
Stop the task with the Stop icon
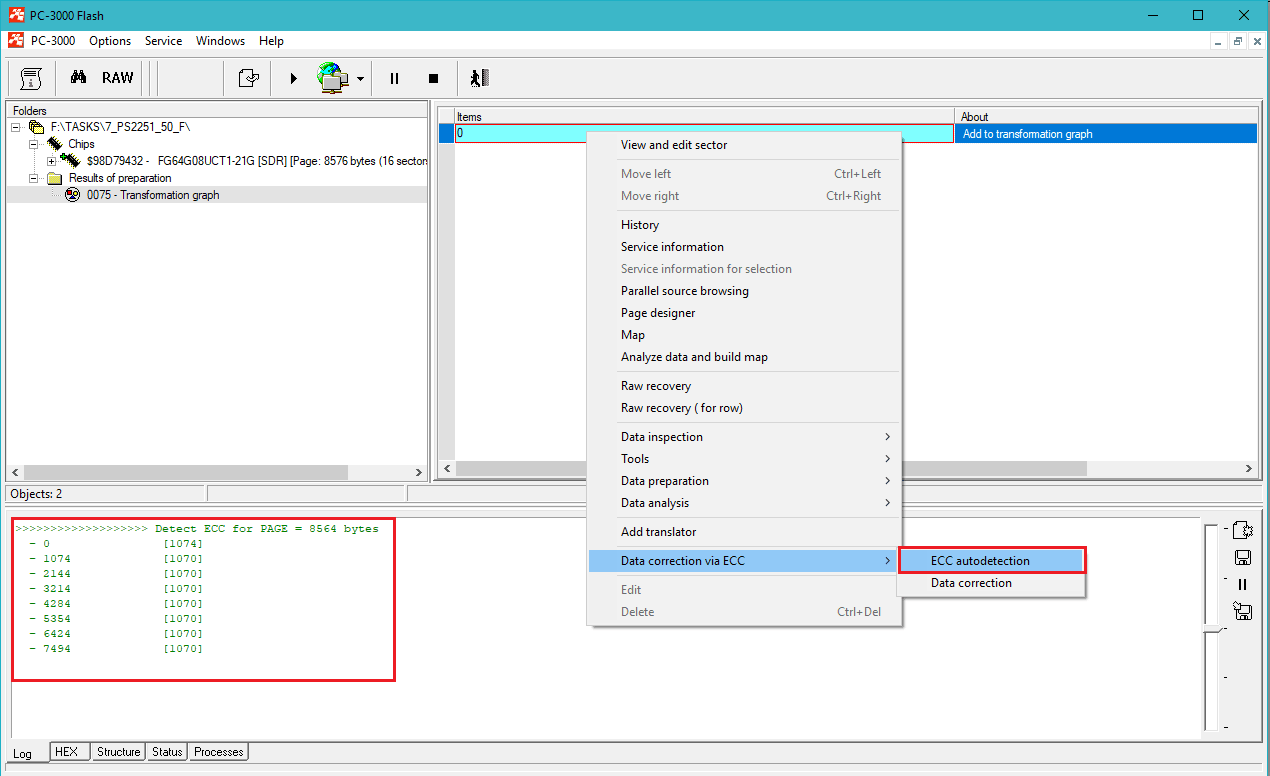[433, 78]
